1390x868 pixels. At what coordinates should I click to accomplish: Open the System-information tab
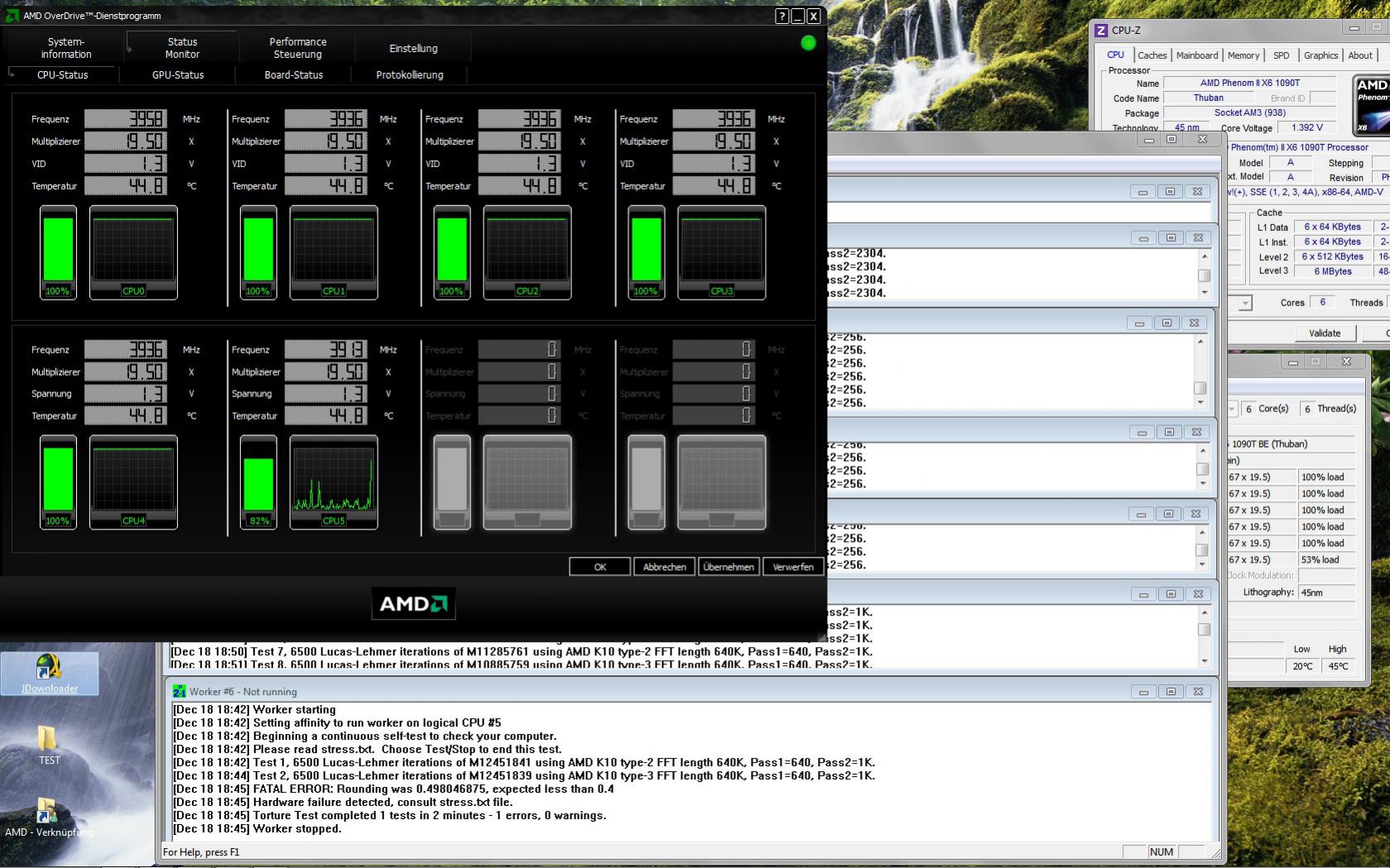(66, 48)
